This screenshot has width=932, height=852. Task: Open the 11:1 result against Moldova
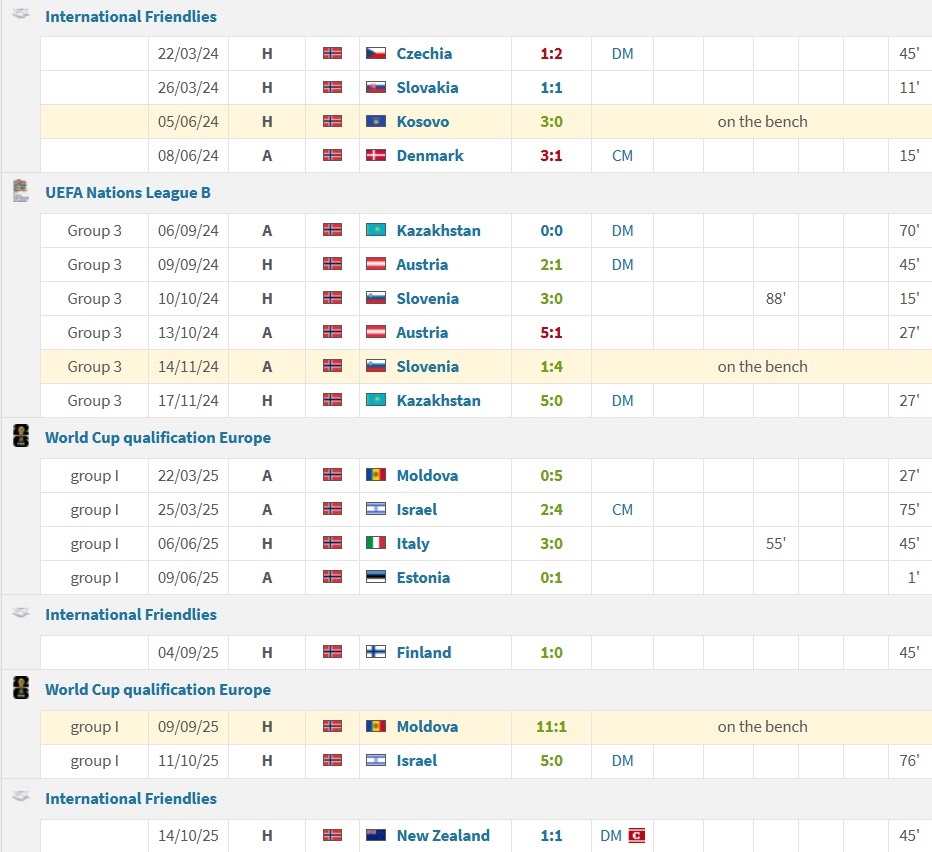click(551, 727)
